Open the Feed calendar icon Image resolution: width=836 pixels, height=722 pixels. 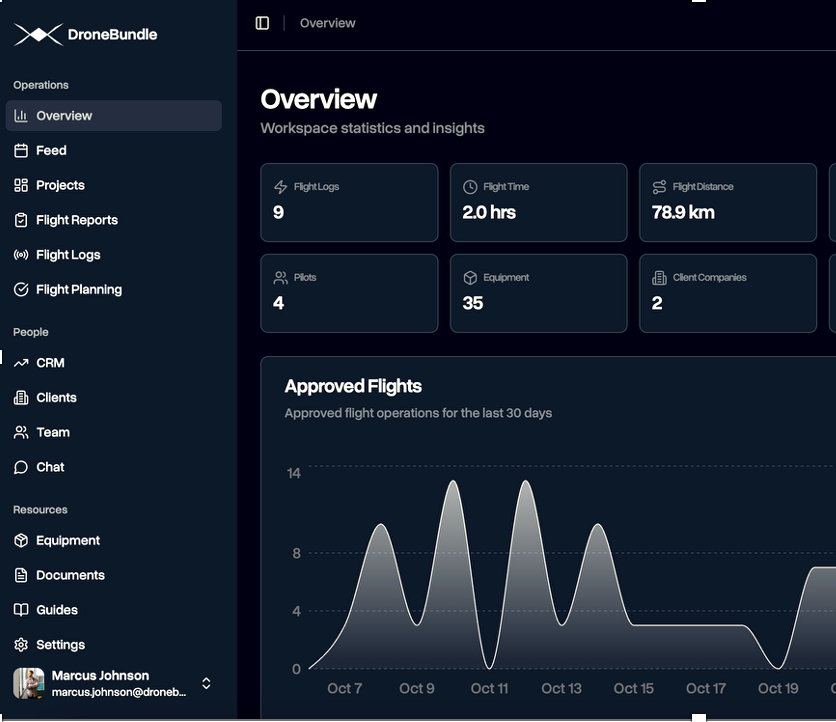[21, 150]
